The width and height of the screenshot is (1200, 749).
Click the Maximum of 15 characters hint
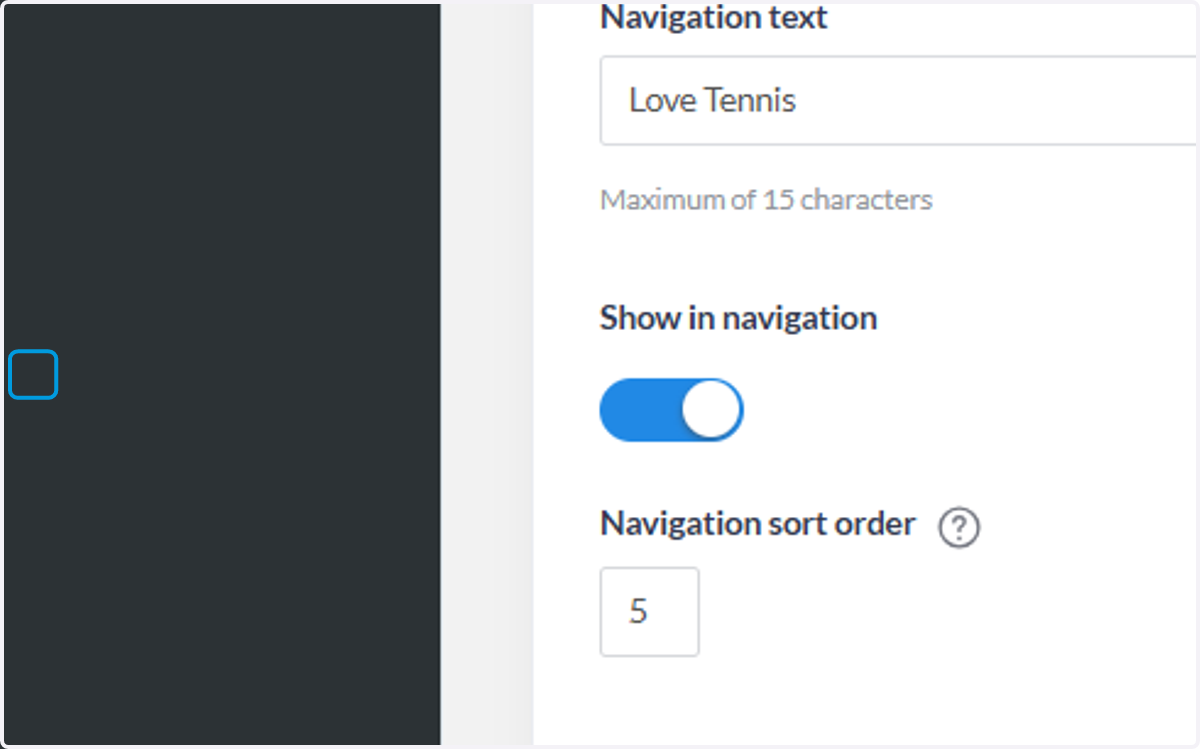[x=766, y=200]
